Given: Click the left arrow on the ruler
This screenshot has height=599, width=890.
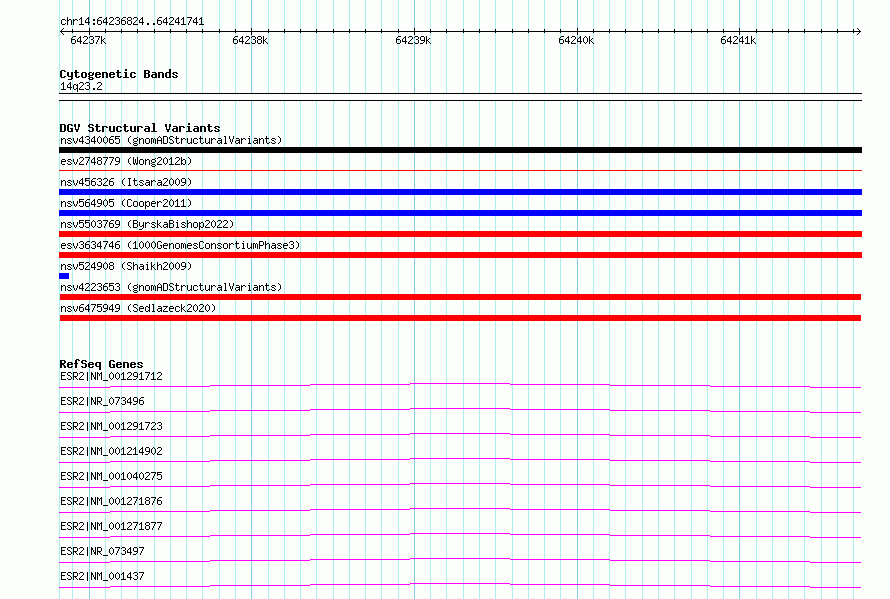Looking at the screenshot, I should (62, 31).
